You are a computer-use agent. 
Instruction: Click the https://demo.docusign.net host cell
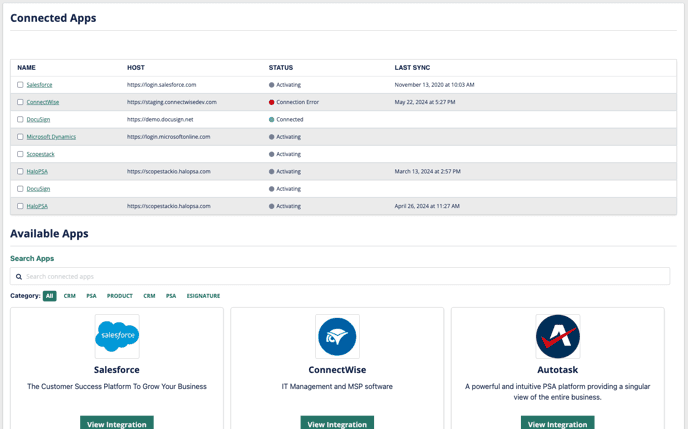160,119
